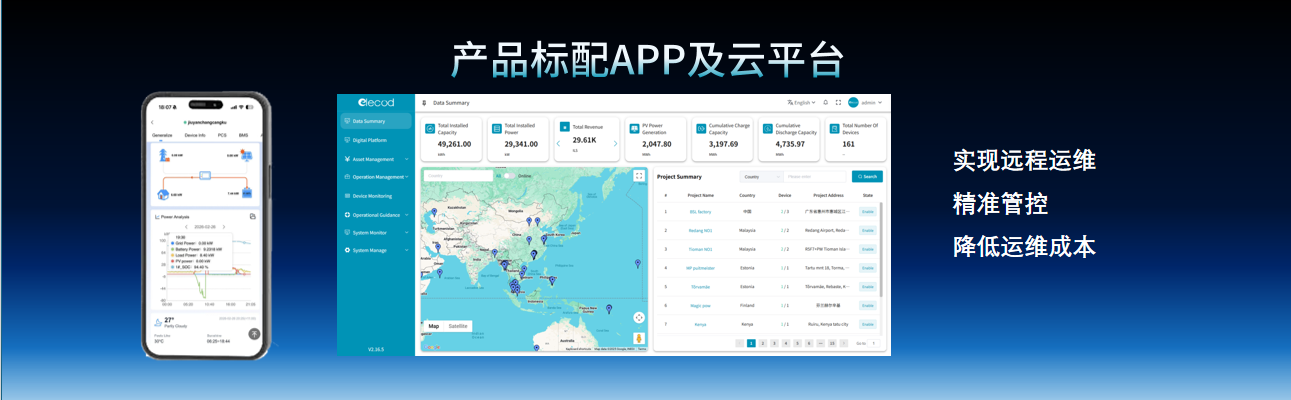Expand Asset Management sidebar menu

(x=375, y=159)
